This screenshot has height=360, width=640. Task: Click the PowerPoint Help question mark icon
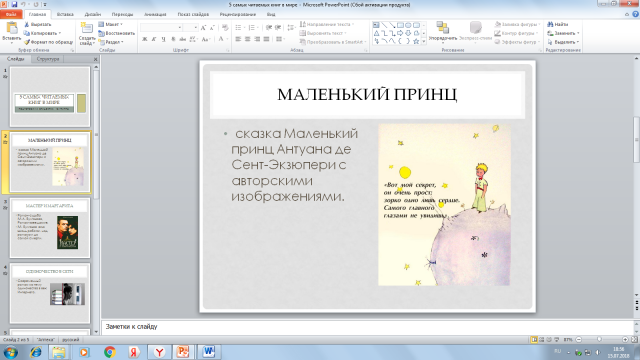pyautogui.click(x=636, y=14)
